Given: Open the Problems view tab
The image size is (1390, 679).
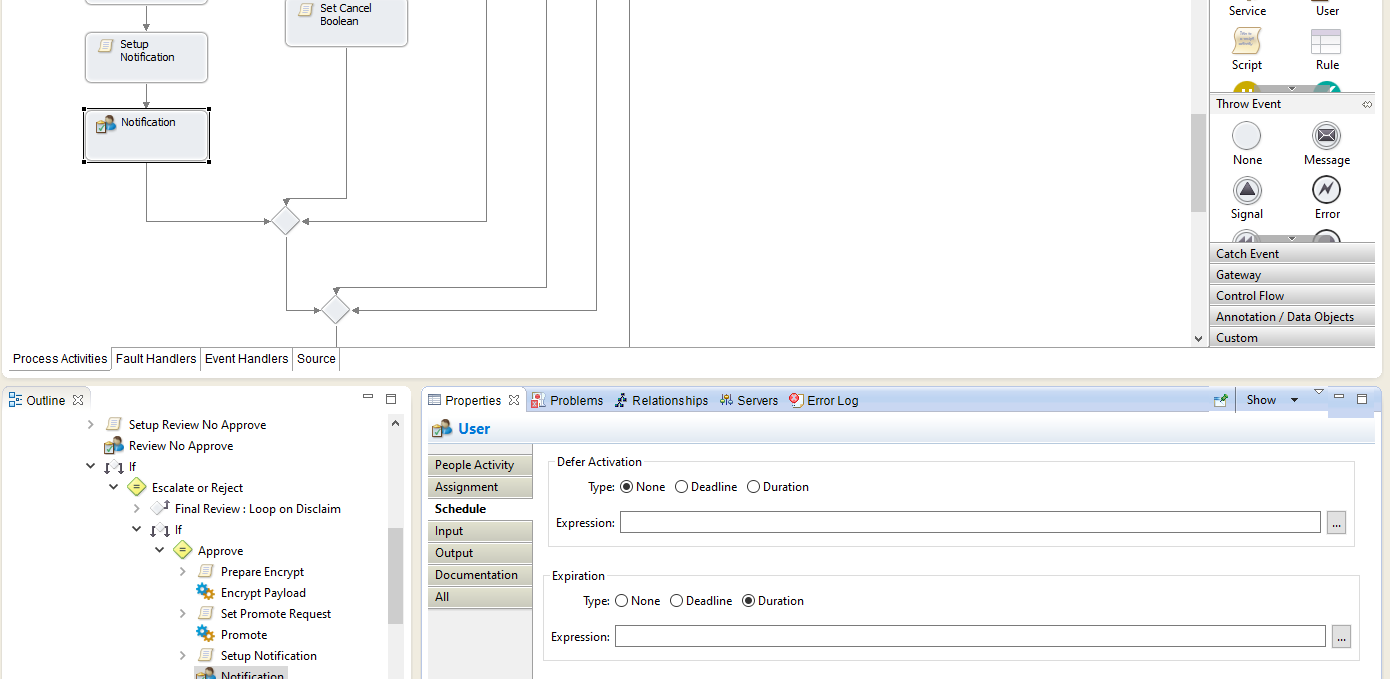Looking at the screenshot, I should tap(567, 400).
